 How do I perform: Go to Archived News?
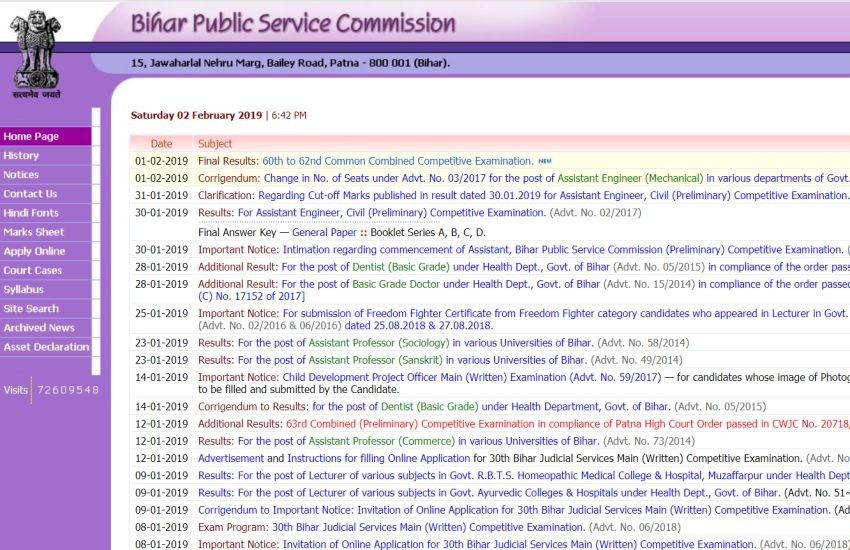pos(39,328)
